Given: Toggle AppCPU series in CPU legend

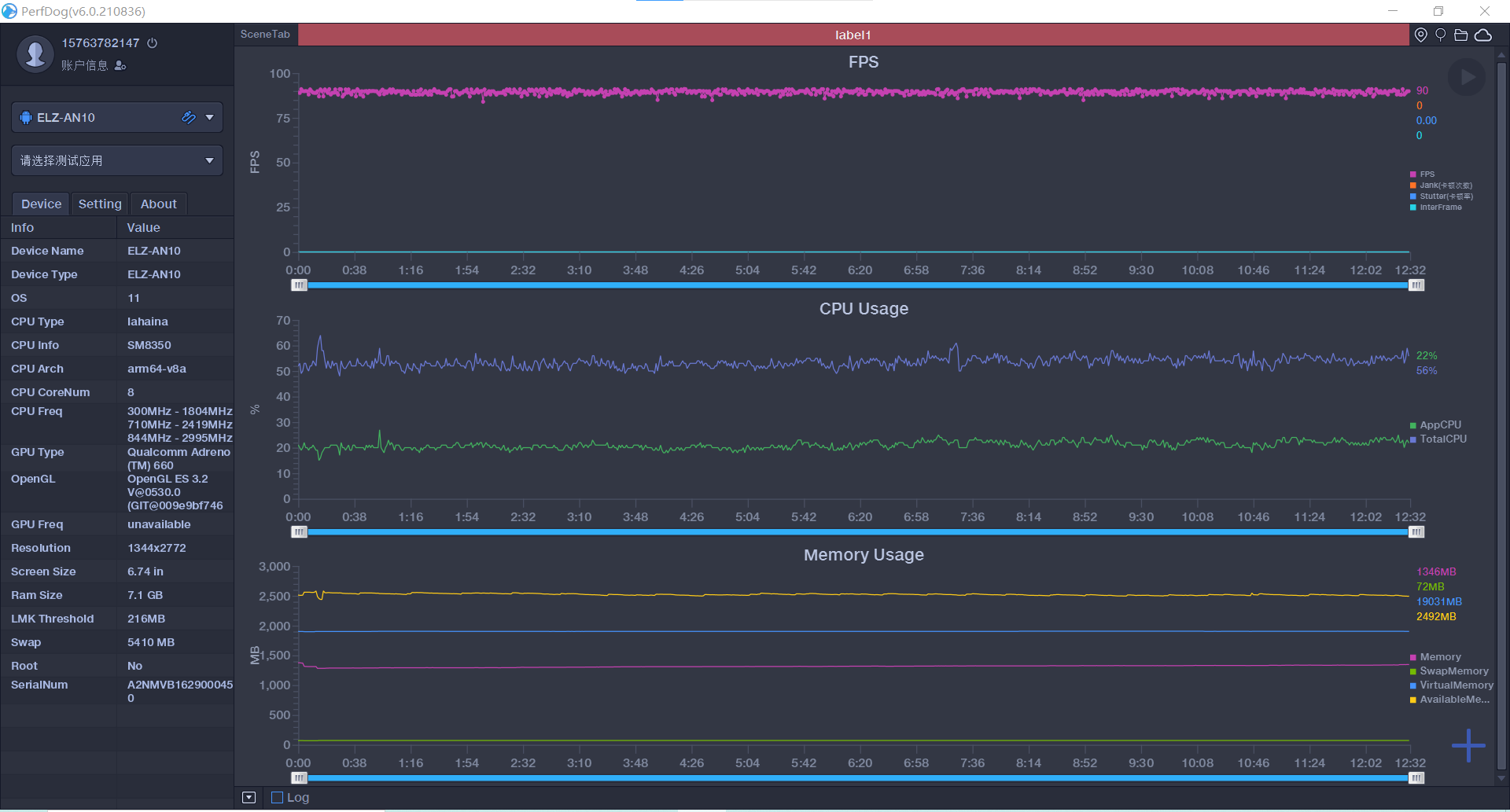Looking at the screenshot, I should 1435,425.
